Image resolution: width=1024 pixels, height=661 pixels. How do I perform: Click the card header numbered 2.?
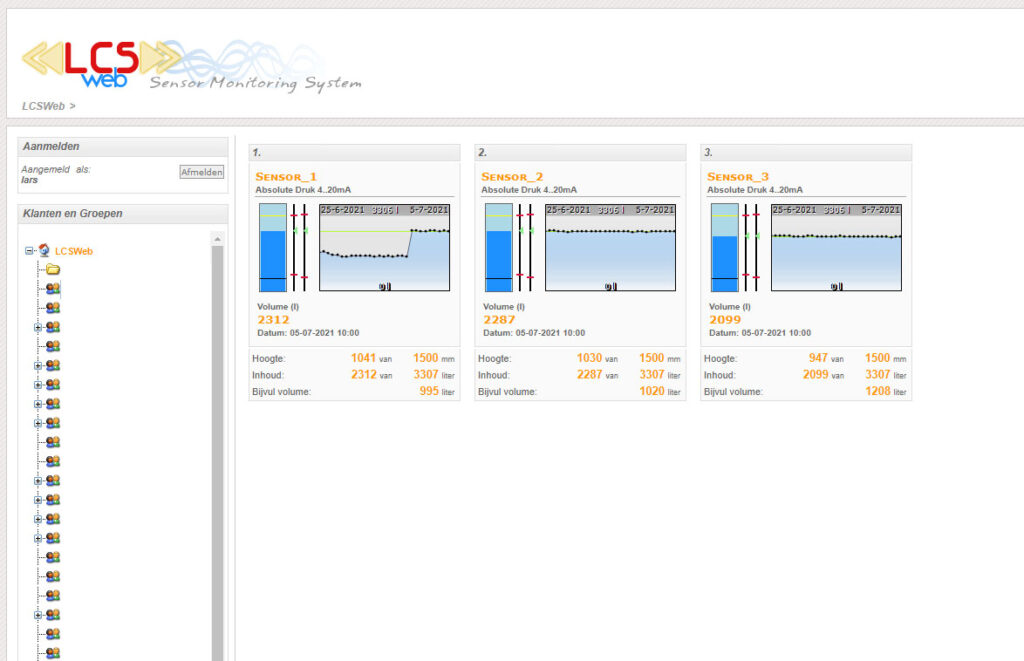(581, 152)
